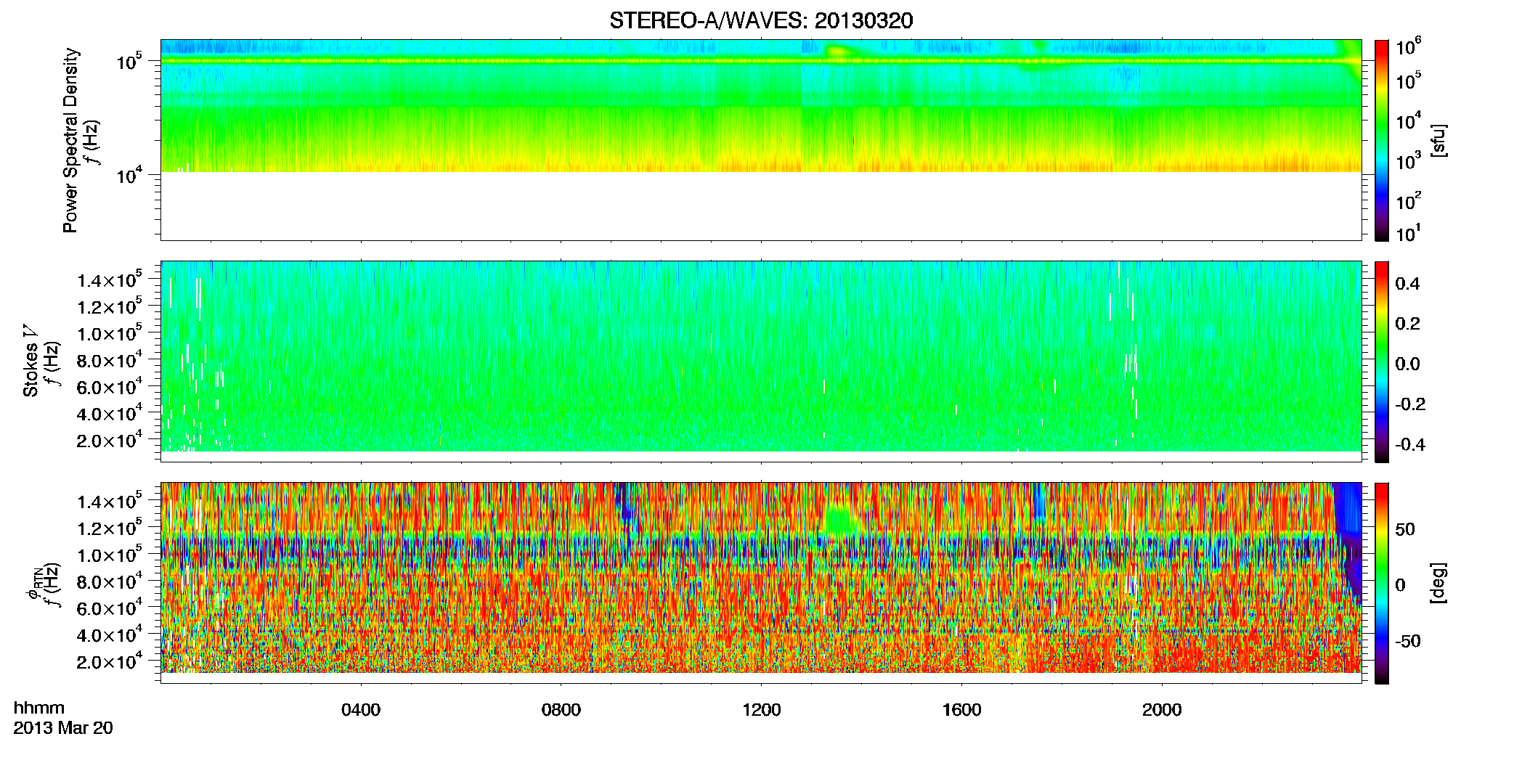The width and height of the screenshot is (1522, 784).
Task: Click the hhmm time format label
Action: (x=38, y=708)
